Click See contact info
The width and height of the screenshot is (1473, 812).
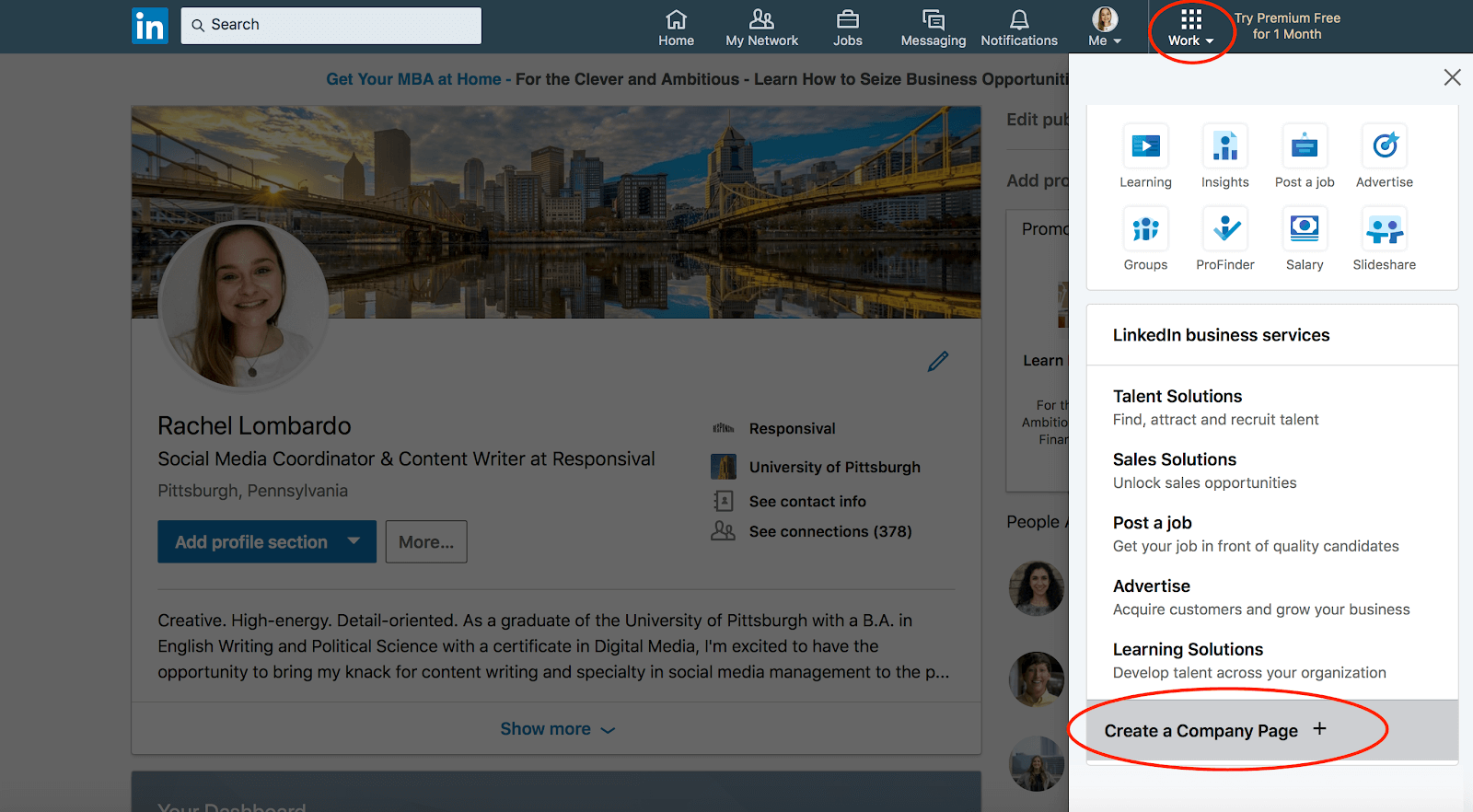tap(807, 501)
